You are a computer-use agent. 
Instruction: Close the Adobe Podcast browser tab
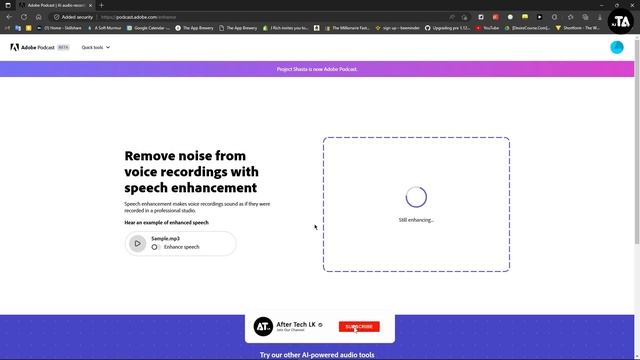pyautogui.click(x=90, y=5)
